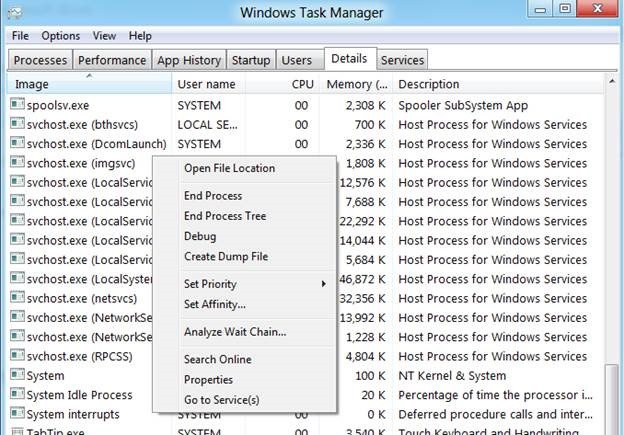Image resolution: width=624 pixels, height=435 pixels.
Task: Open the View menu
Action: [104, 36]
